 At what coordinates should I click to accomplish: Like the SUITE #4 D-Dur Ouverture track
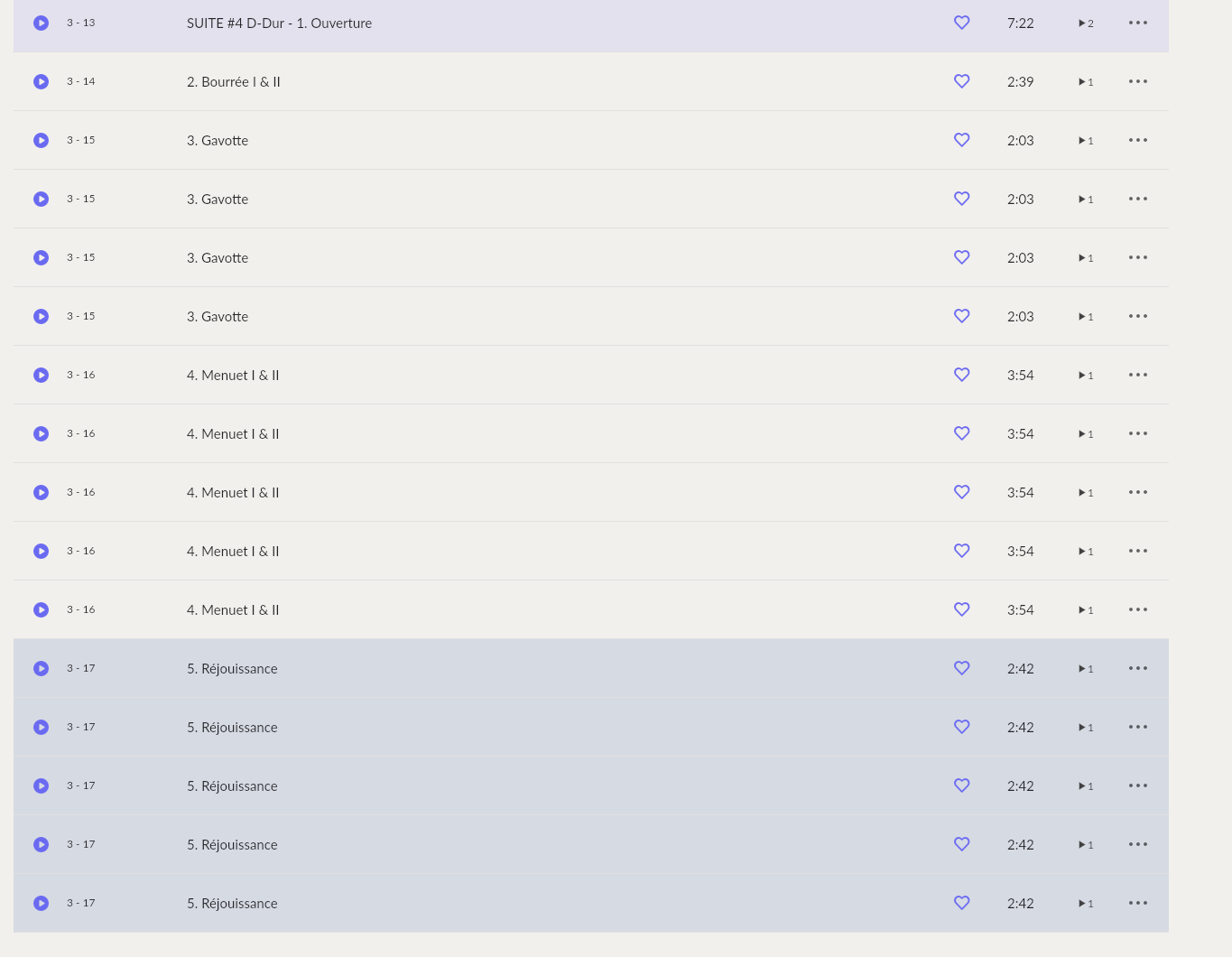[x=962, y=23]
